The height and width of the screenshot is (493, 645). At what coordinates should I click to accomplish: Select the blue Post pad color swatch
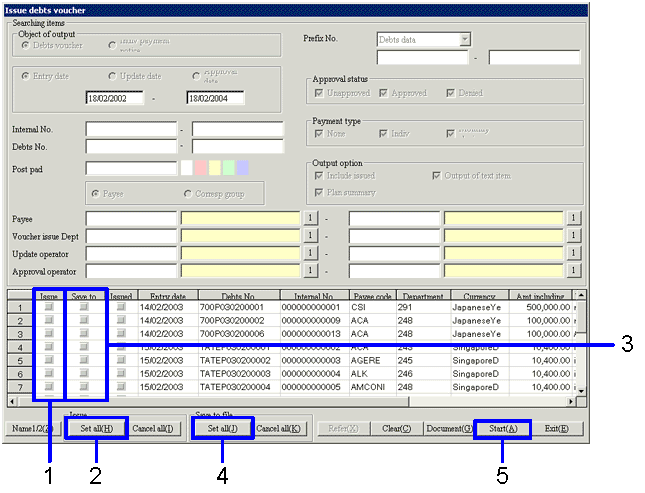click(x=242, y=167)
